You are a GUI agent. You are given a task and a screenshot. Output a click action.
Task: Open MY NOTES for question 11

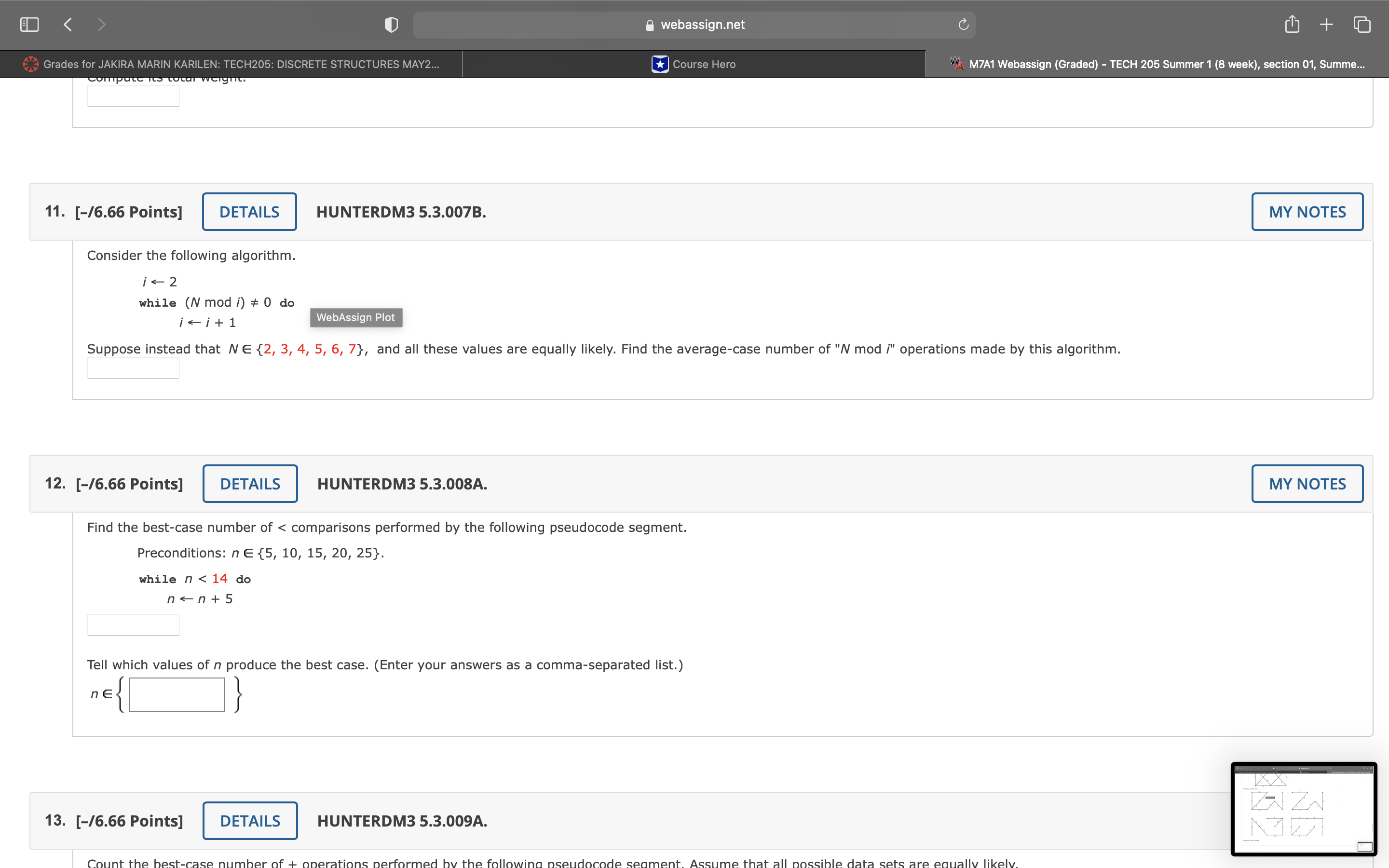click(1307, 211)
